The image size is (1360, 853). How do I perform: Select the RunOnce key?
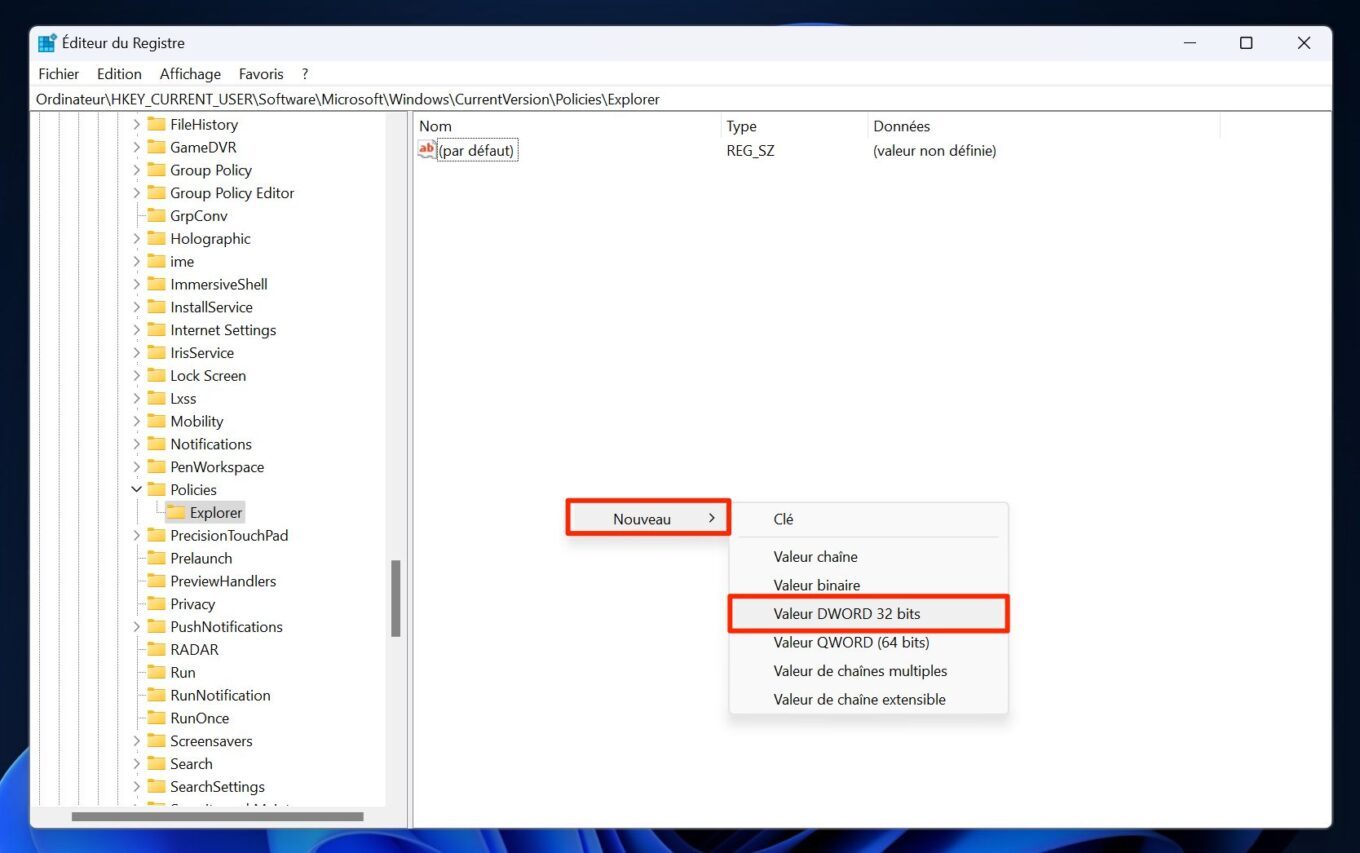pyautogui.click(x=199, y=718)
